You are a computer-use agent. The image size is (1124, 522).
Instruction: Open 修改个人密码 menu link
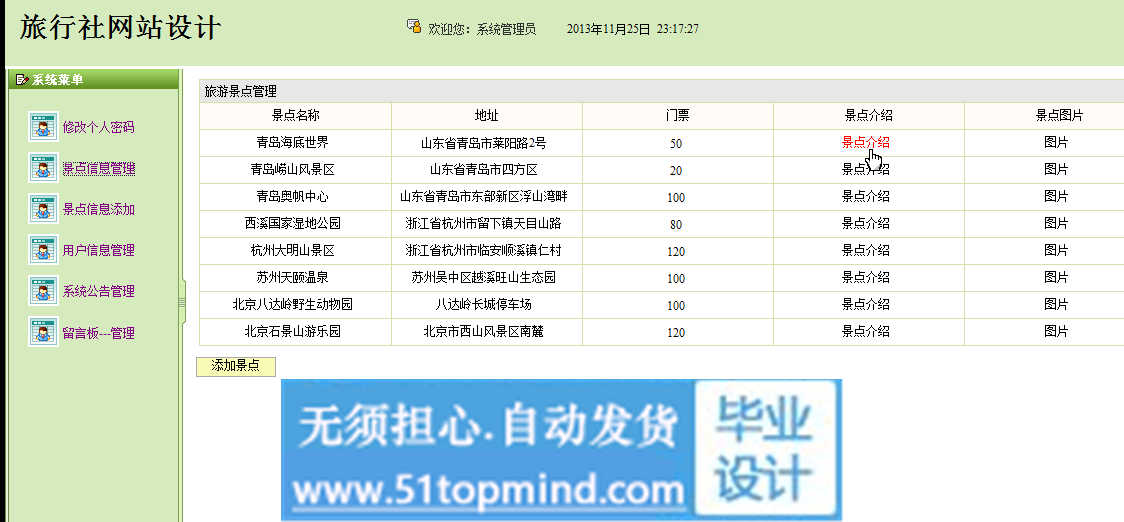point(99,128)
